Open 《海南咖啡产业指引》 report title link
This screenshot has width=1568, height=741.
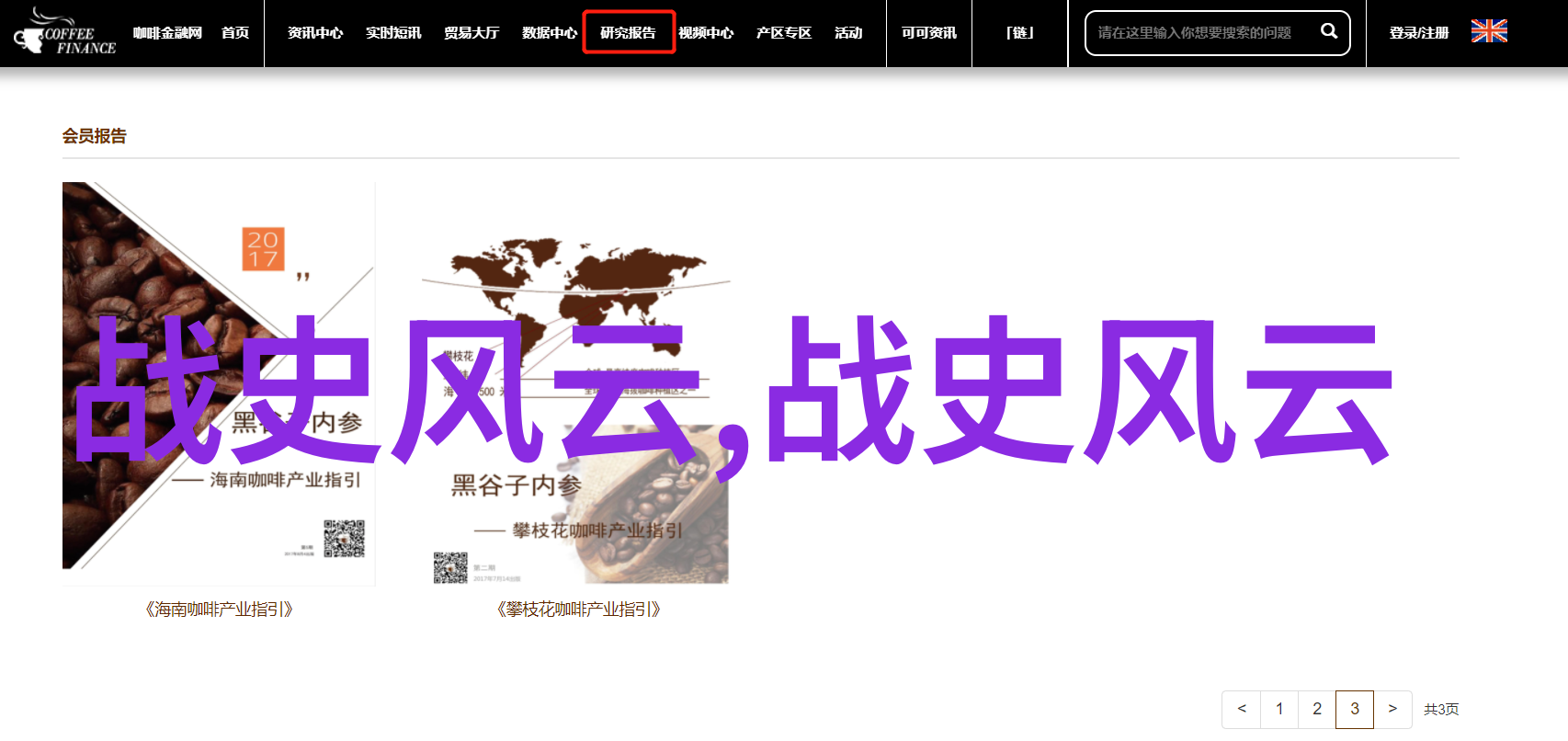(219, 610)
